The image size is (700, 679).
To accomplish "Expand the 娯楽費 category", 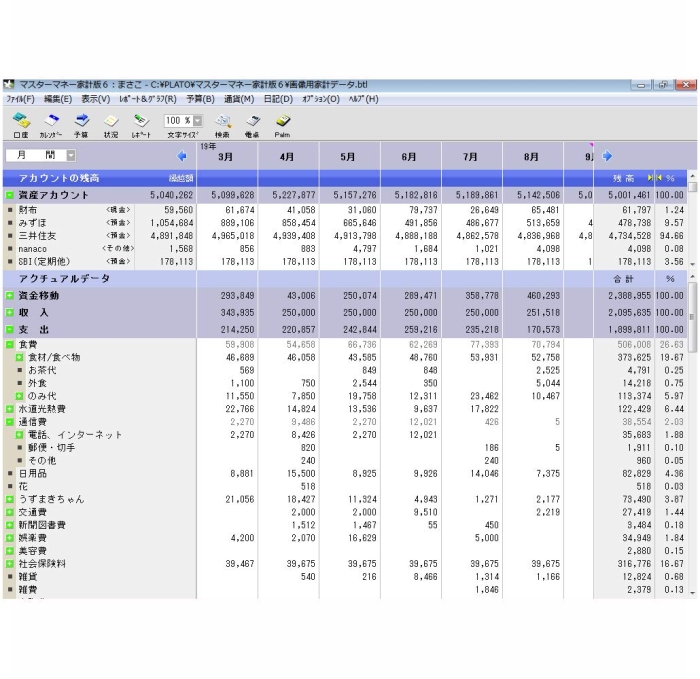I will [x=9, y=538].
